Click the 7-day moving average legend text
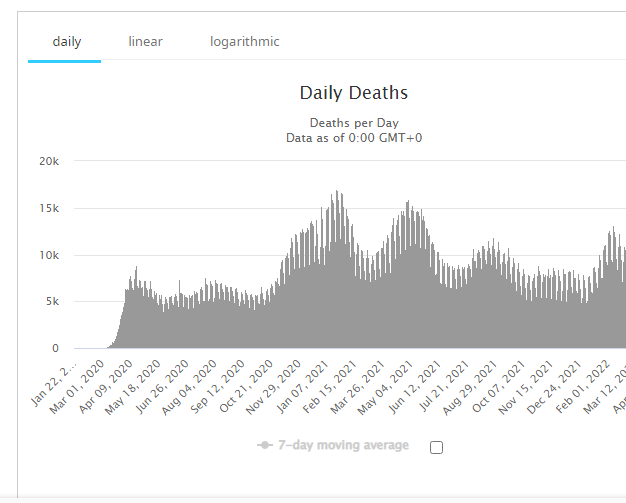Image resolution: width=626 pixels, height=503 pixels. pyautogui.click(x=345, y=445)
